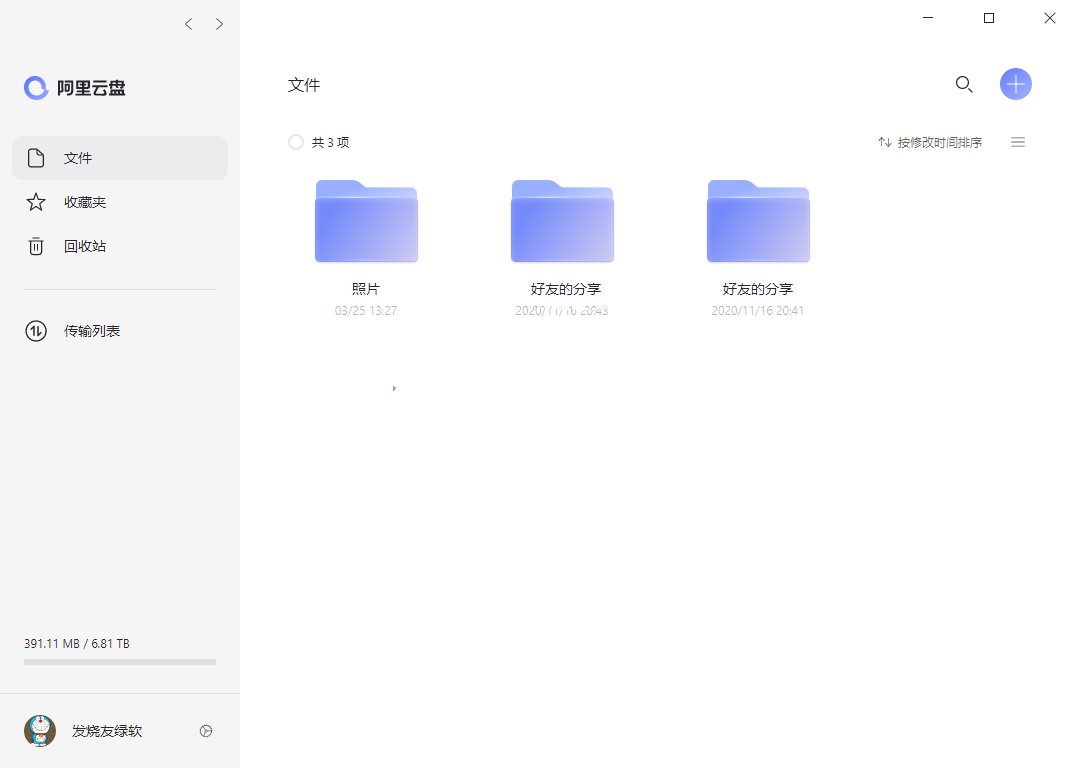The image size is (1080, 768).
Task: Toggle the select-all circle beside 共 3 项
Action: point(295,142)
